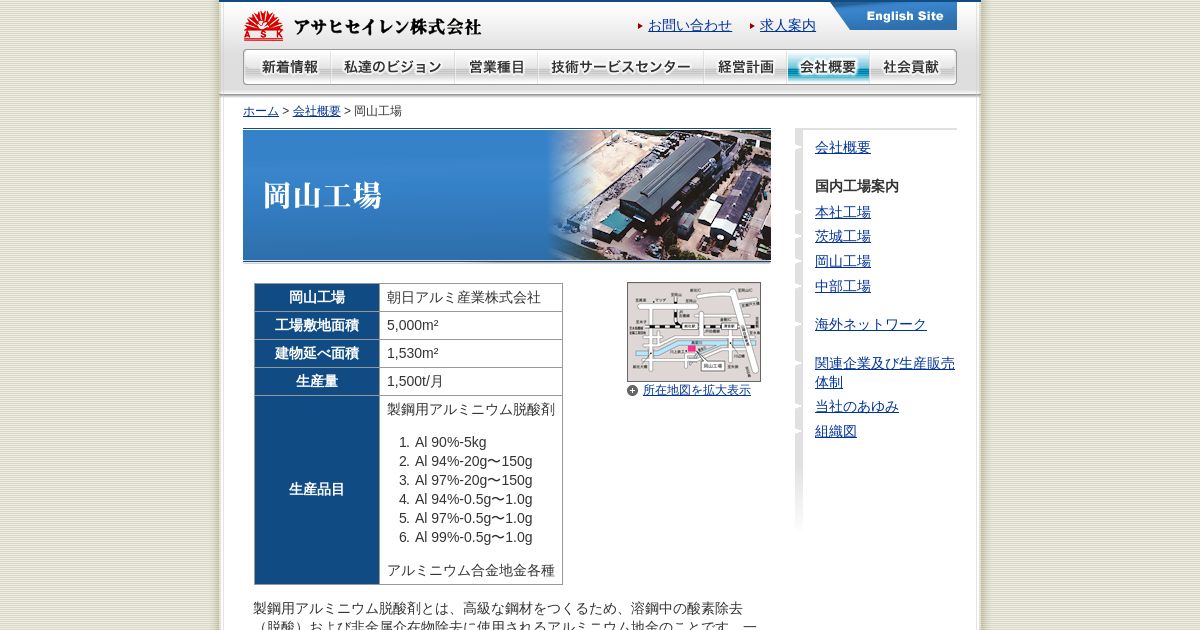
Task: Select list item Al 94%-20g〜150g
Action: point(474,461)
